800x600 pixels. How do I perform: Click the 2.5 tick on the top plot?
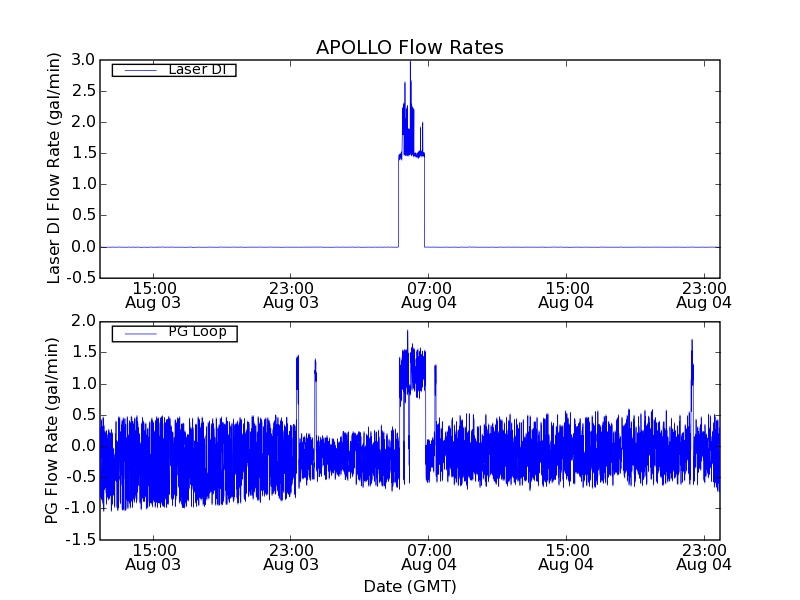point(83,91)
